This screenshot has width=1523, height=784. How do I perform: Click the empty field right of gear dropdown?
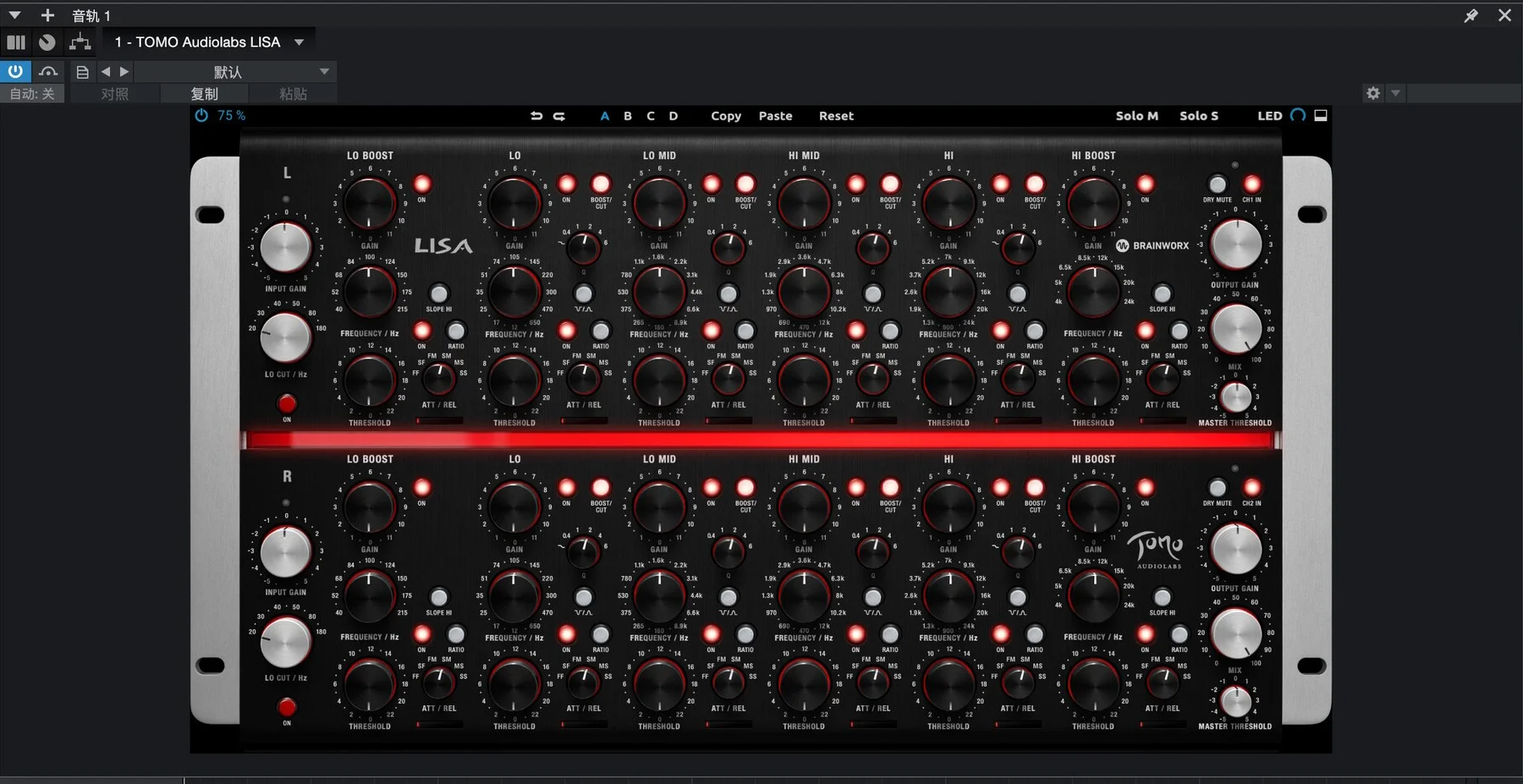coord(1464,93)
